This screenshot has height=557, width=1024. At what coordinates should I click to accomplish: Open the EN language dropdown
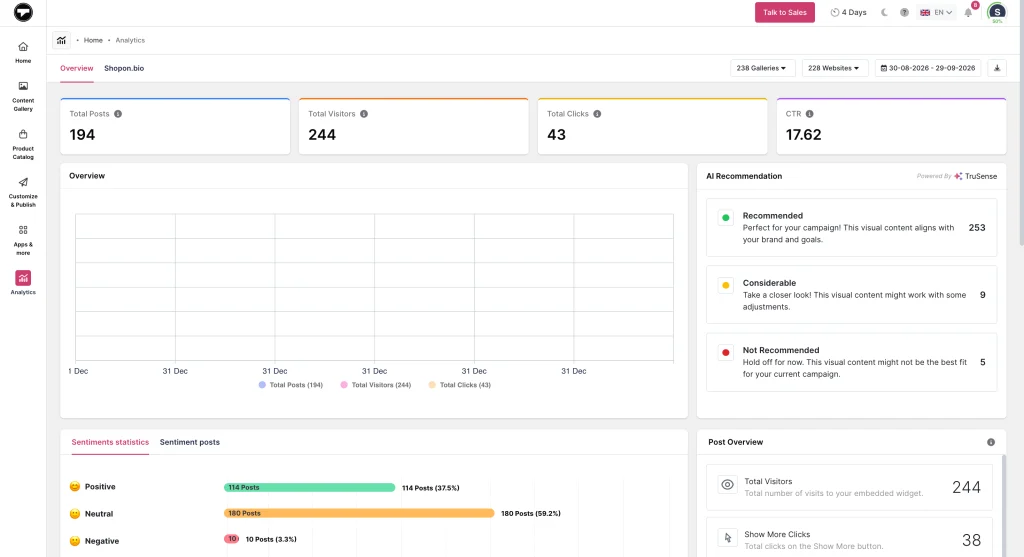936,12
